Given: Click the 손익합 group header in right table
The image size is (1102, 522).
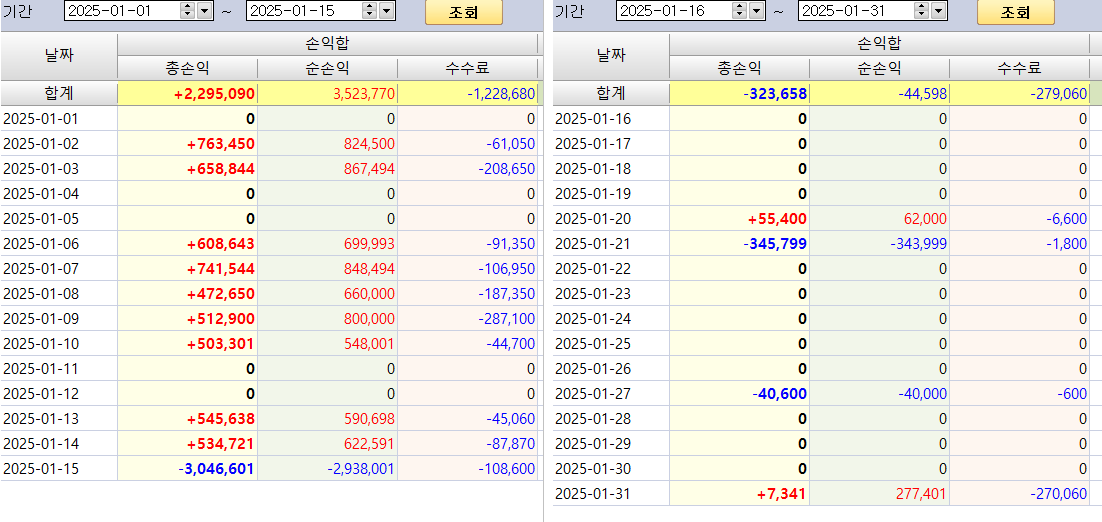Looking at the screenshot, I should 879,44.
